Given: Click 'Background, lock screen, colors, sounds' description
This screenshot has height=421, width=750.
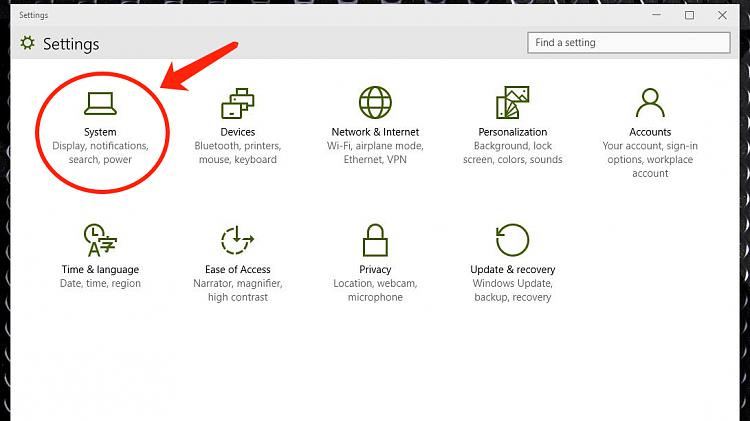Looking at the screenshot, I should coord(513,153).
